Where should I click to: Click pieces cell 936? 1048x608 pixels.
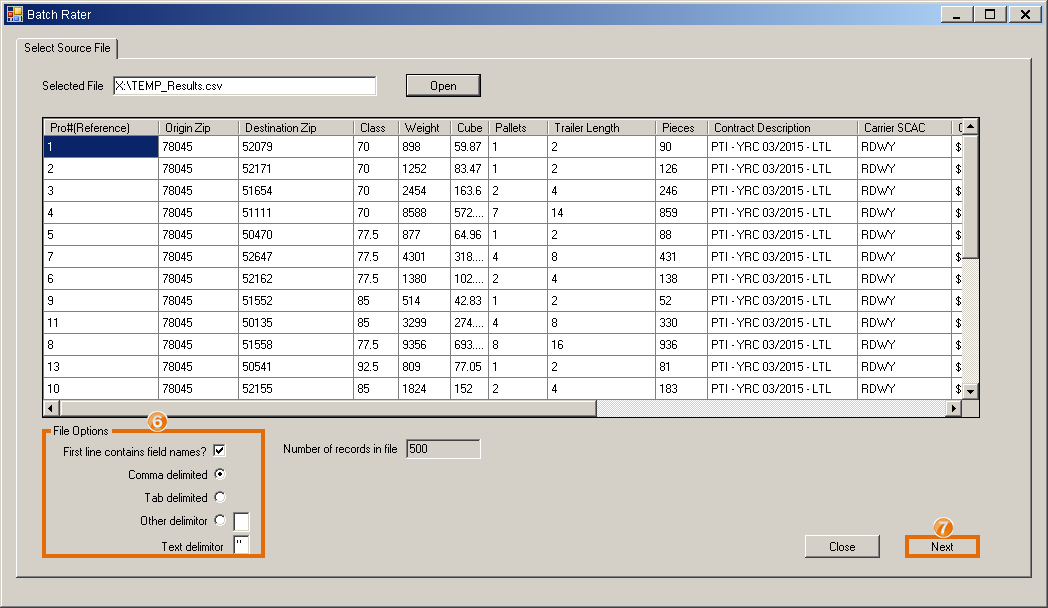(682, 345)
